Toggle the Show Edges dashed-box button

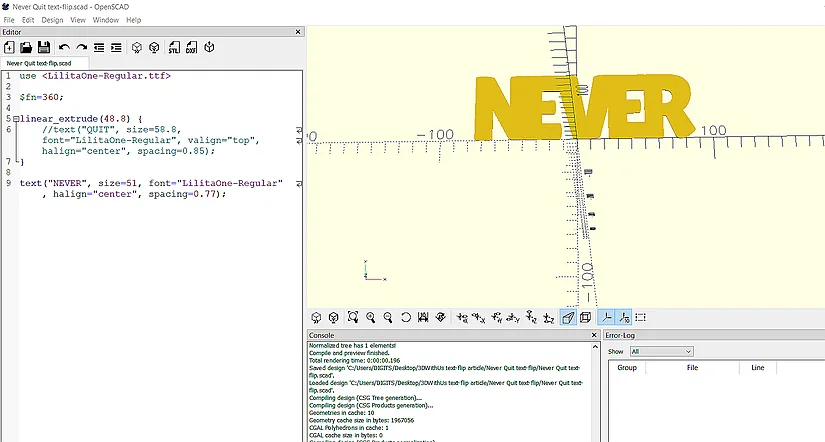point(641,317)
